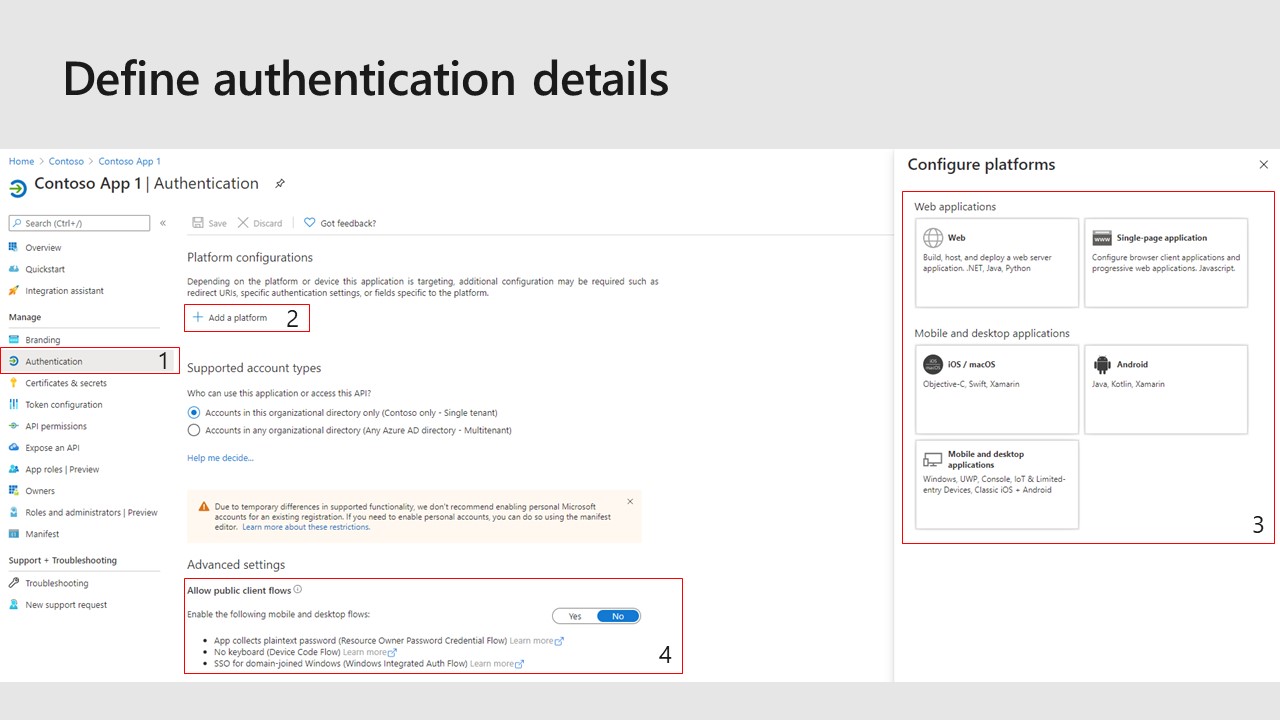Set public client flows toggle to Yes

click(575, 616)
